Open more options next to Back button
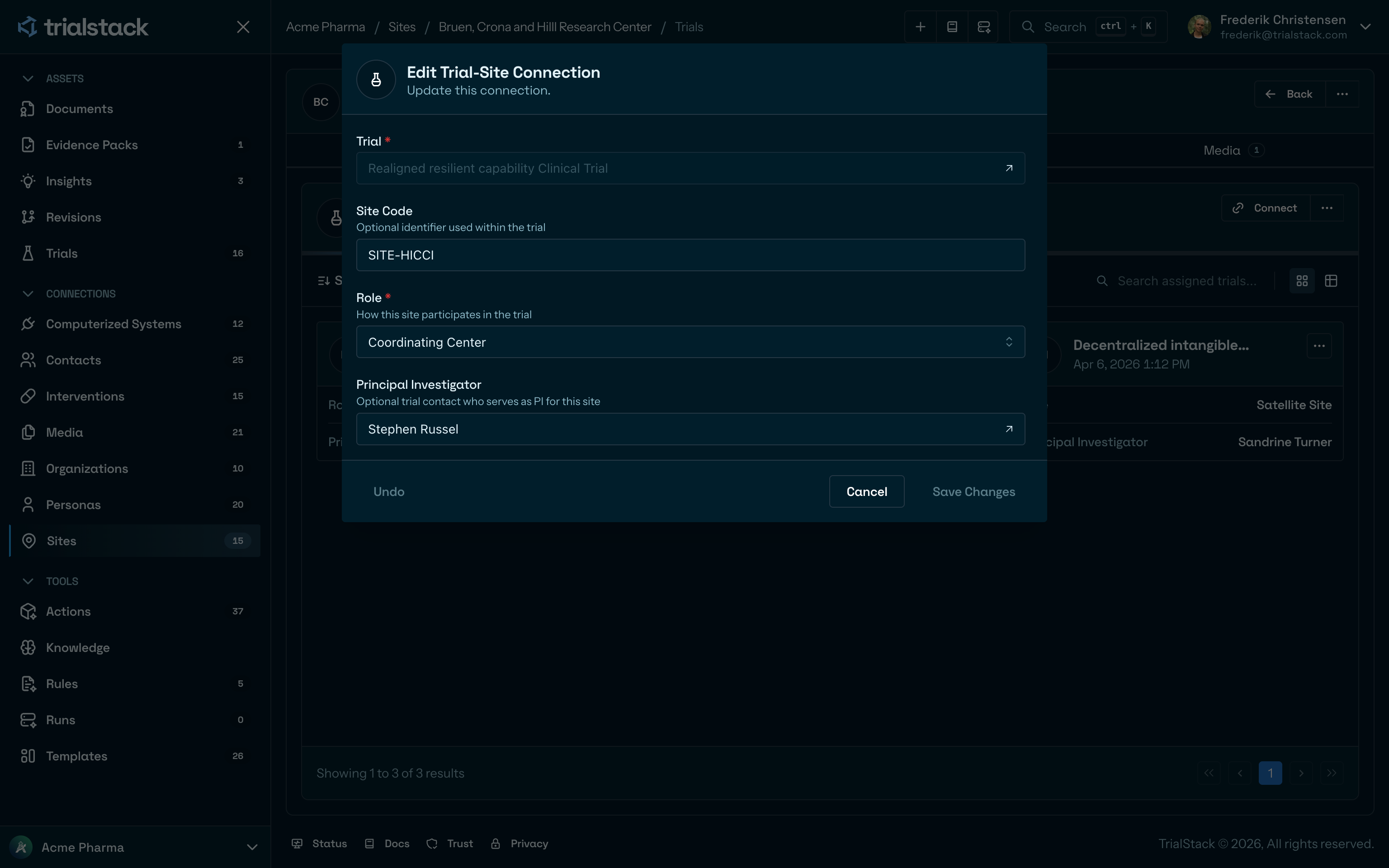The height and width of the screenshot is (868, 1389). point(1342,94)
